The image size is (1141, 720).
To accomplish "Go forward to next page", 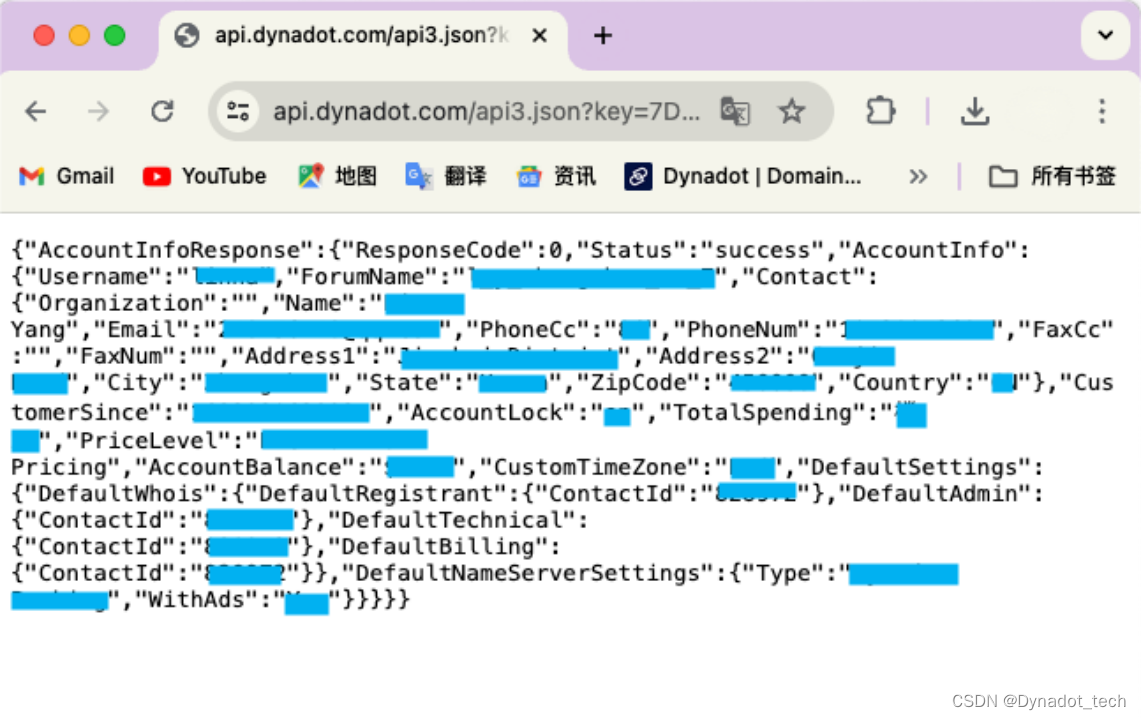I will pyautogui.click(x=98, y=111).
